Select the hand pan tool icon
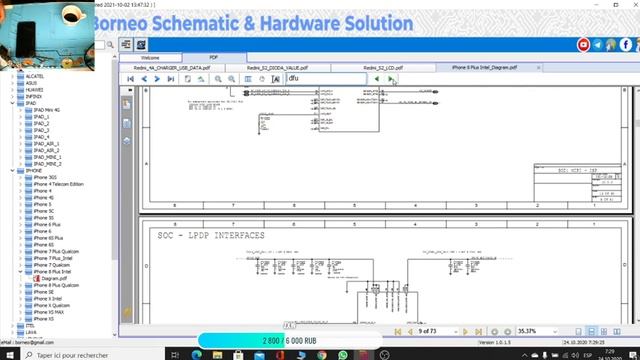640x360 pixels. 262,79
